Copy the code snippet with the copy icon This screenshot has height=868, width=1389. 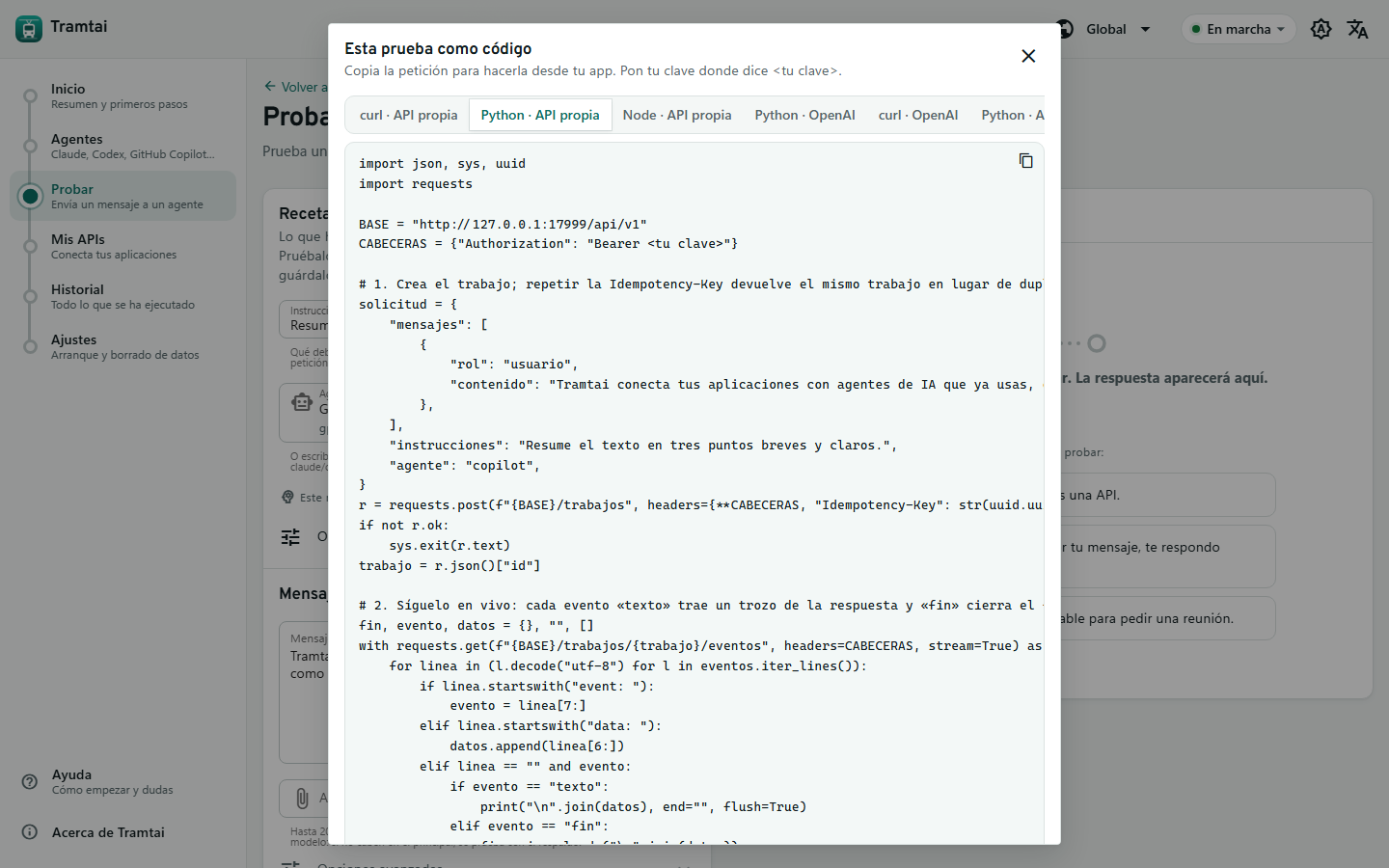[1026, 161]
